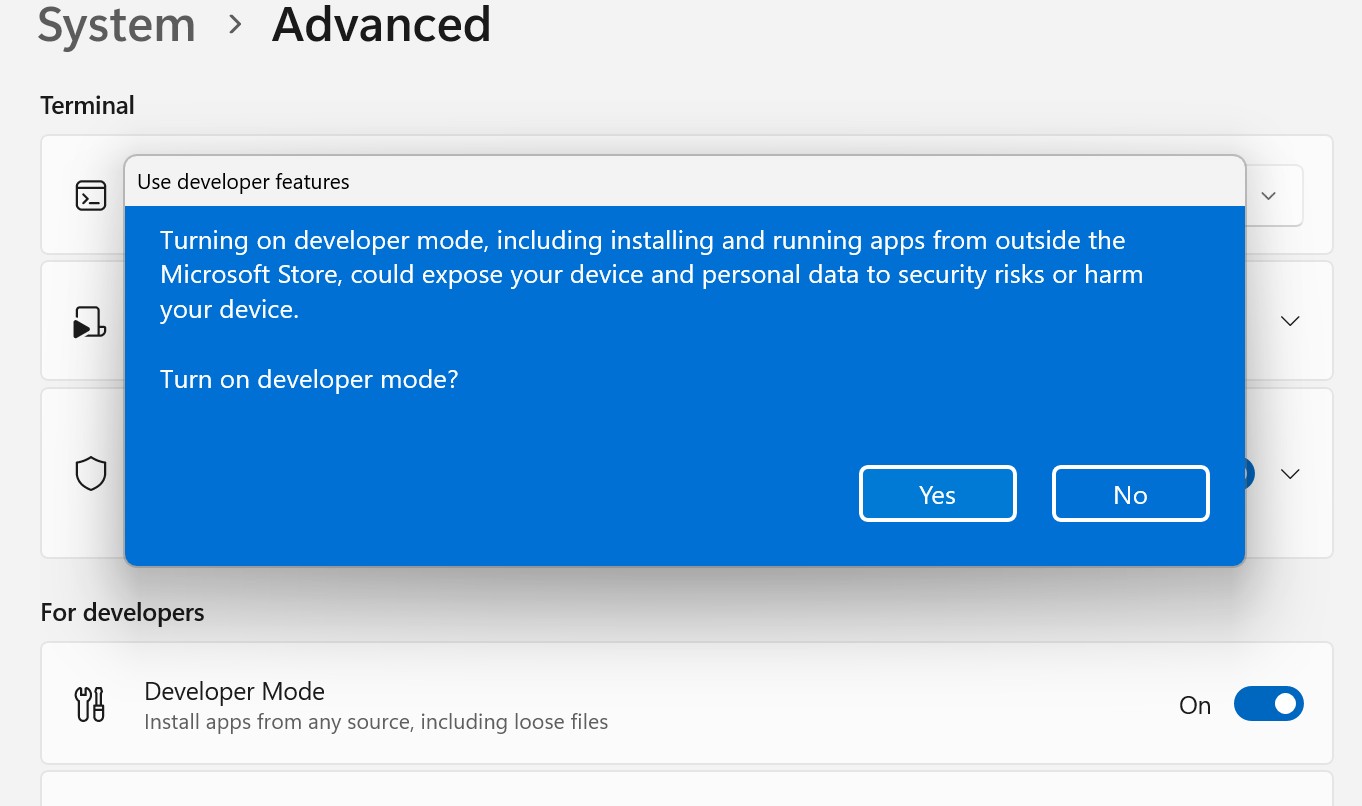Expand the shield settings row chevron
Image resolution: width=1362 pixels, height=806 pixels.
point(1289,473)
